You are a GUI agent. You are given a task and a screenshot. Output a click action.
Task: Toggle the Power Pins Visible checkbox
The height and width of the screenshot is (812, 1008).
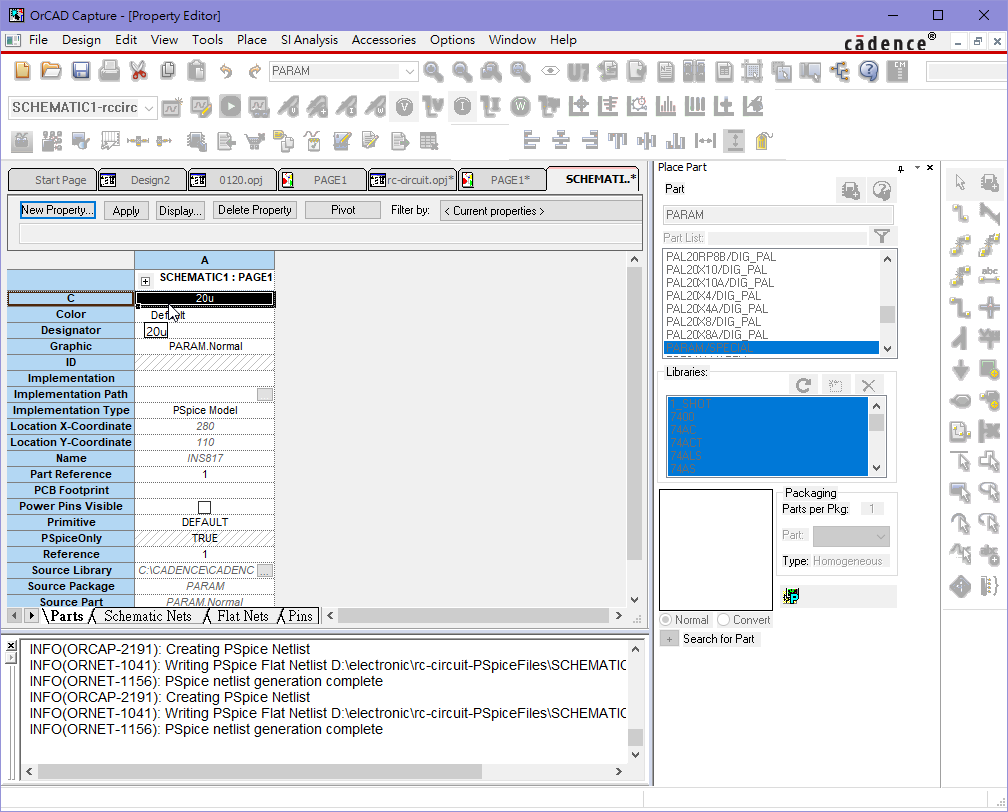[x=204, y=507]
